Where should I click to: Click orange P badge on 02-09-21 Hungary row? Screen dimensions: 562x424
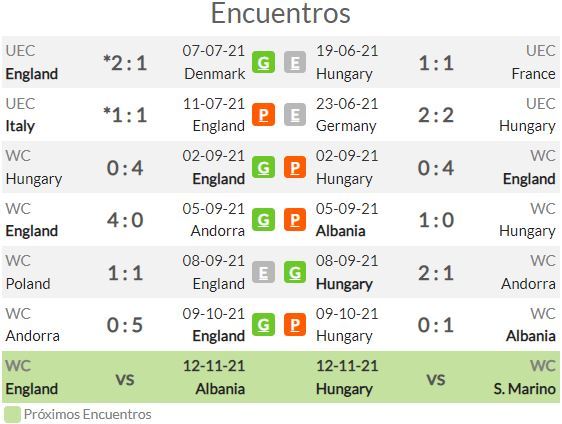pyautogui.click(x=295, y=167)
